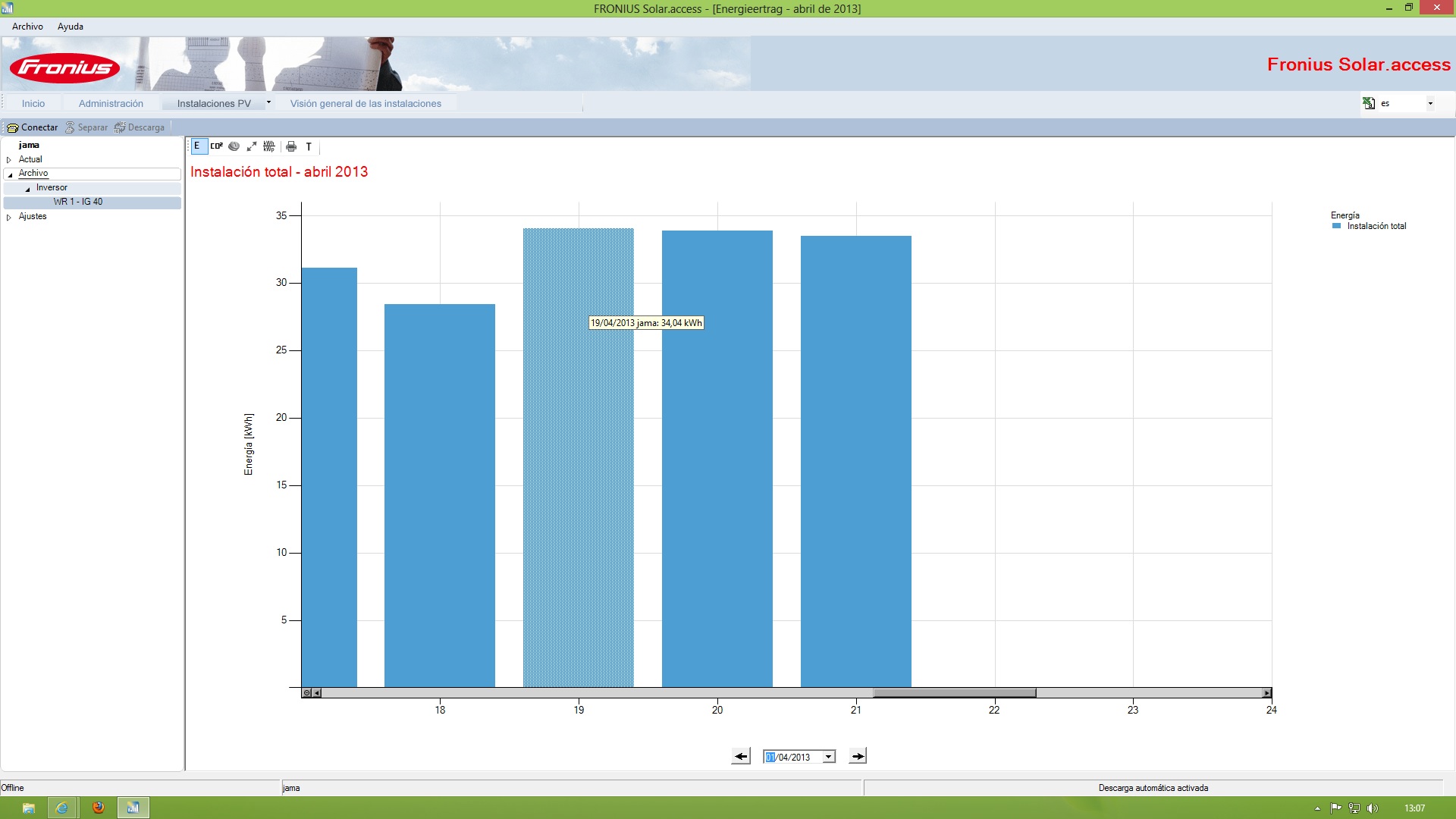Switch to the Administración tab
This screenshot has width=1456, height=819.
(x=111, y=104)
